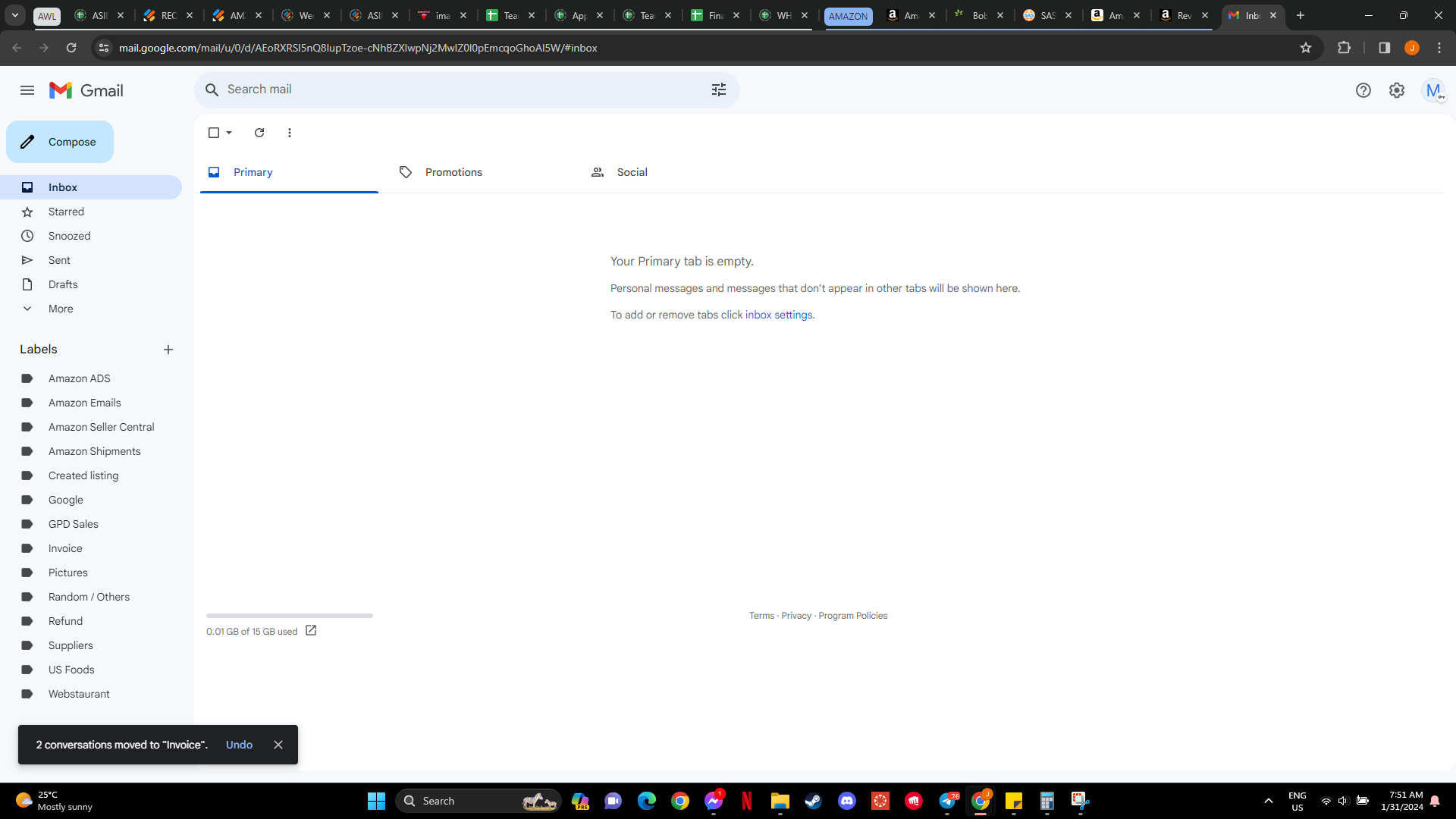The image size is (1456, 819).
Task: Switch to the Social tab
Action: pos(673,172)
